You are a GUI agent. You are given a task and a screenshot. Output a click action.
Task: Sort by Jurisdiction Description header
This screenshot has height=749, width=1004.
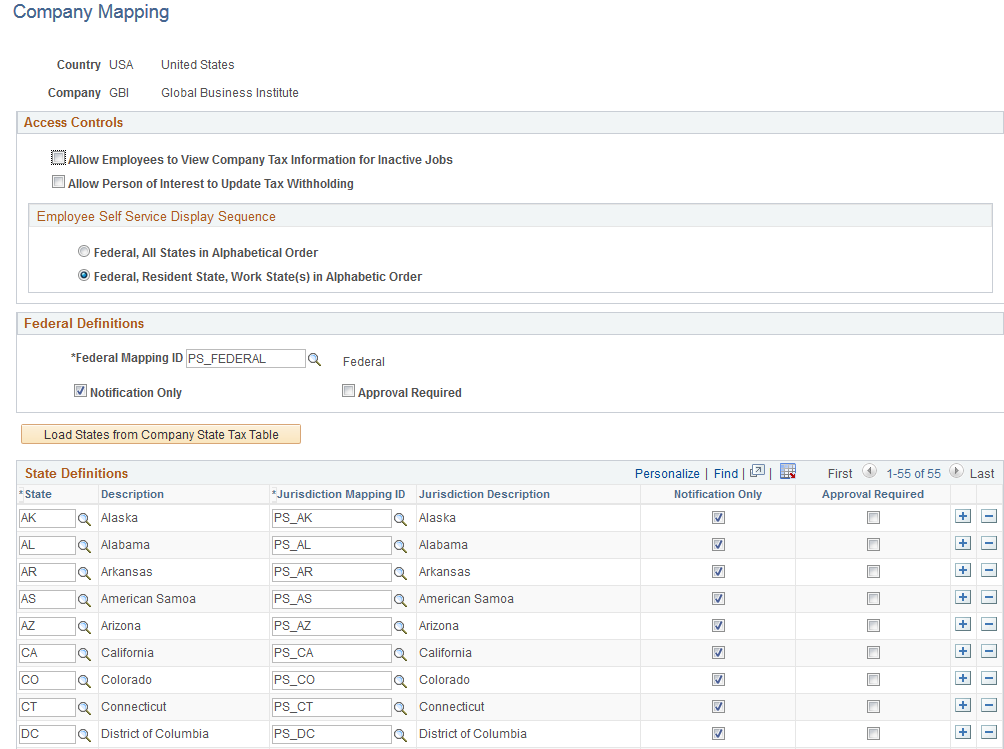coord(484,494)
